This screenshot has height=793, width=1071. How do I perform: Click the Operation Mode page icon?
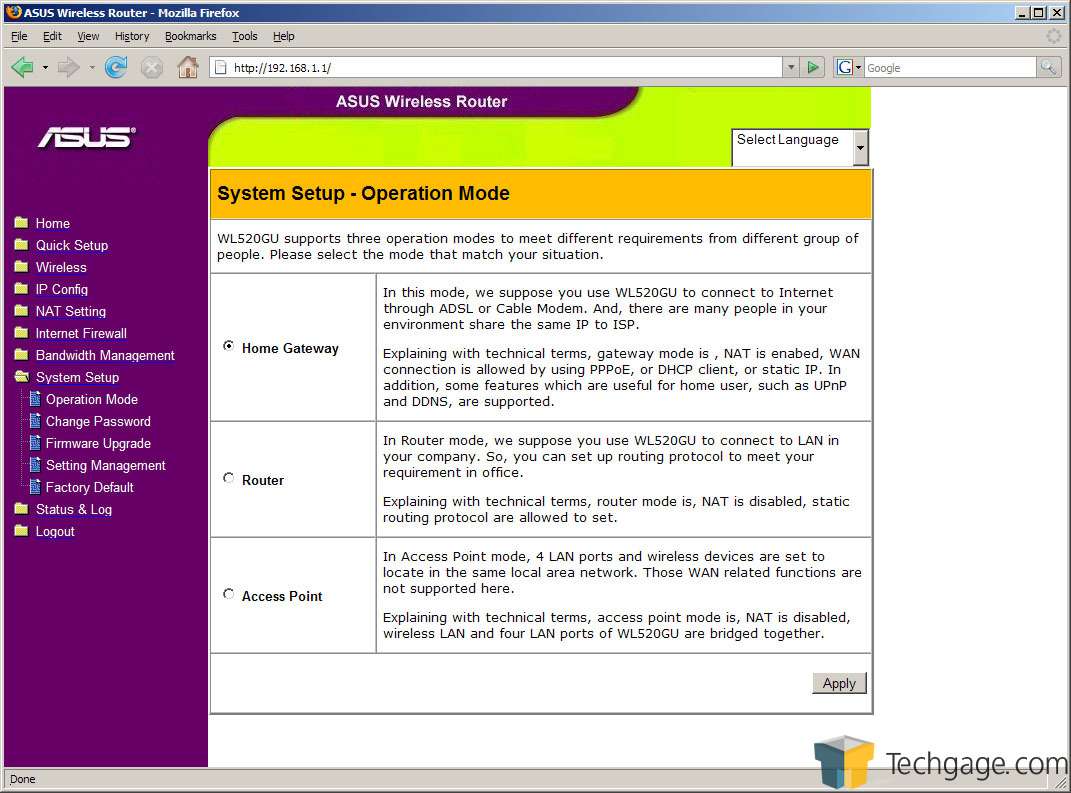point(35,398)
